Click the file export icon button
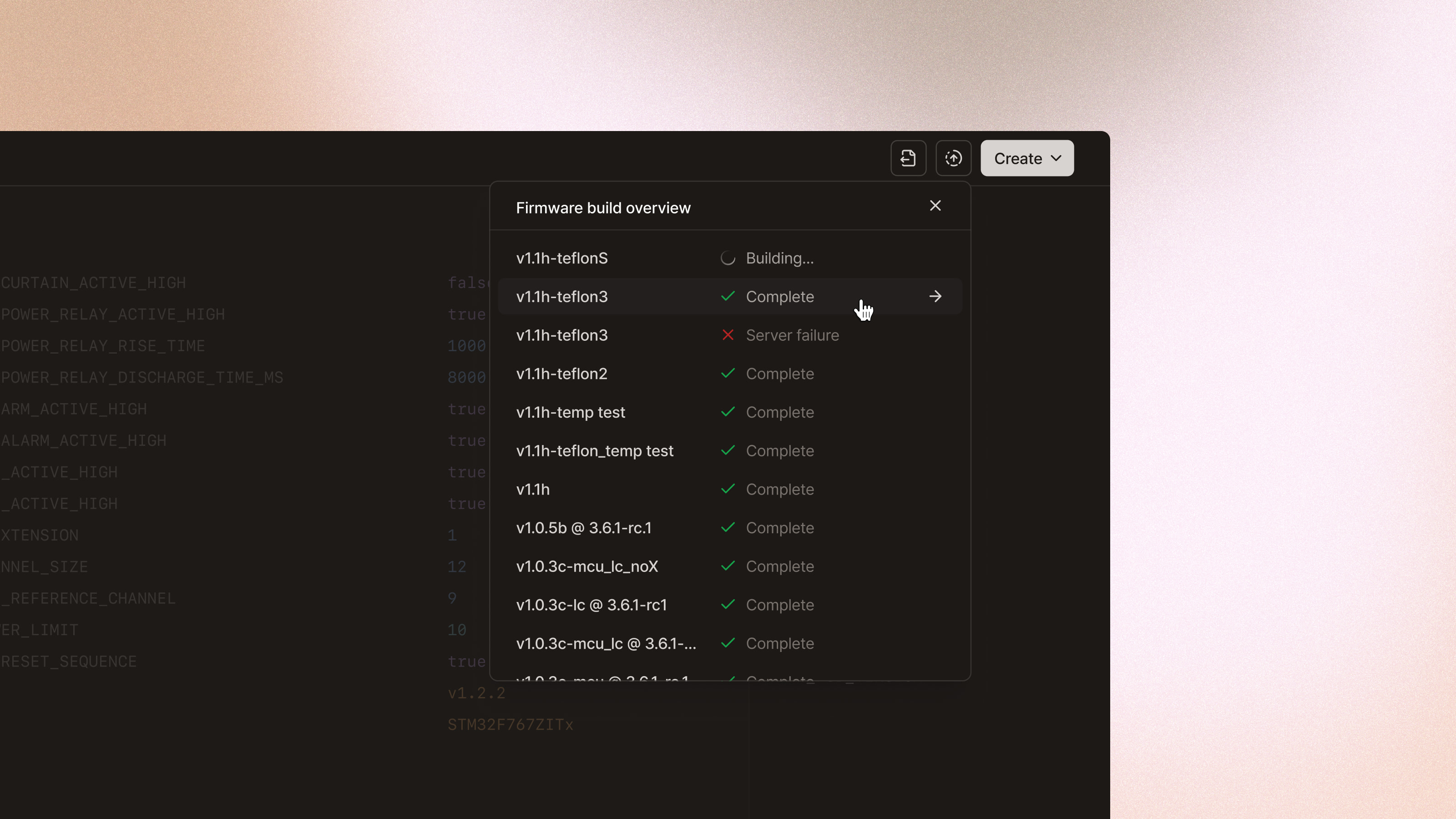This screenshot has height=819, width=1456. click(908, 158)
